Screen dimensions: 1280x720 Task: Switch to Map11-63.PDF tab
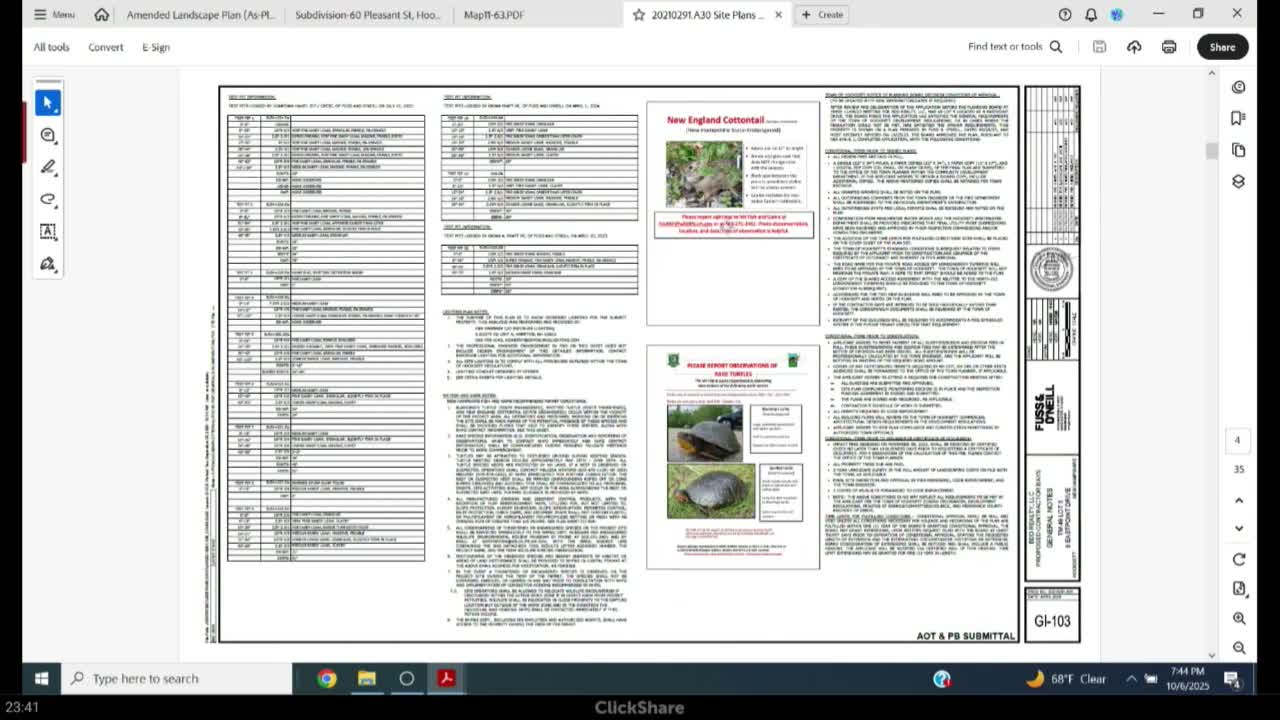pos(494,15)
